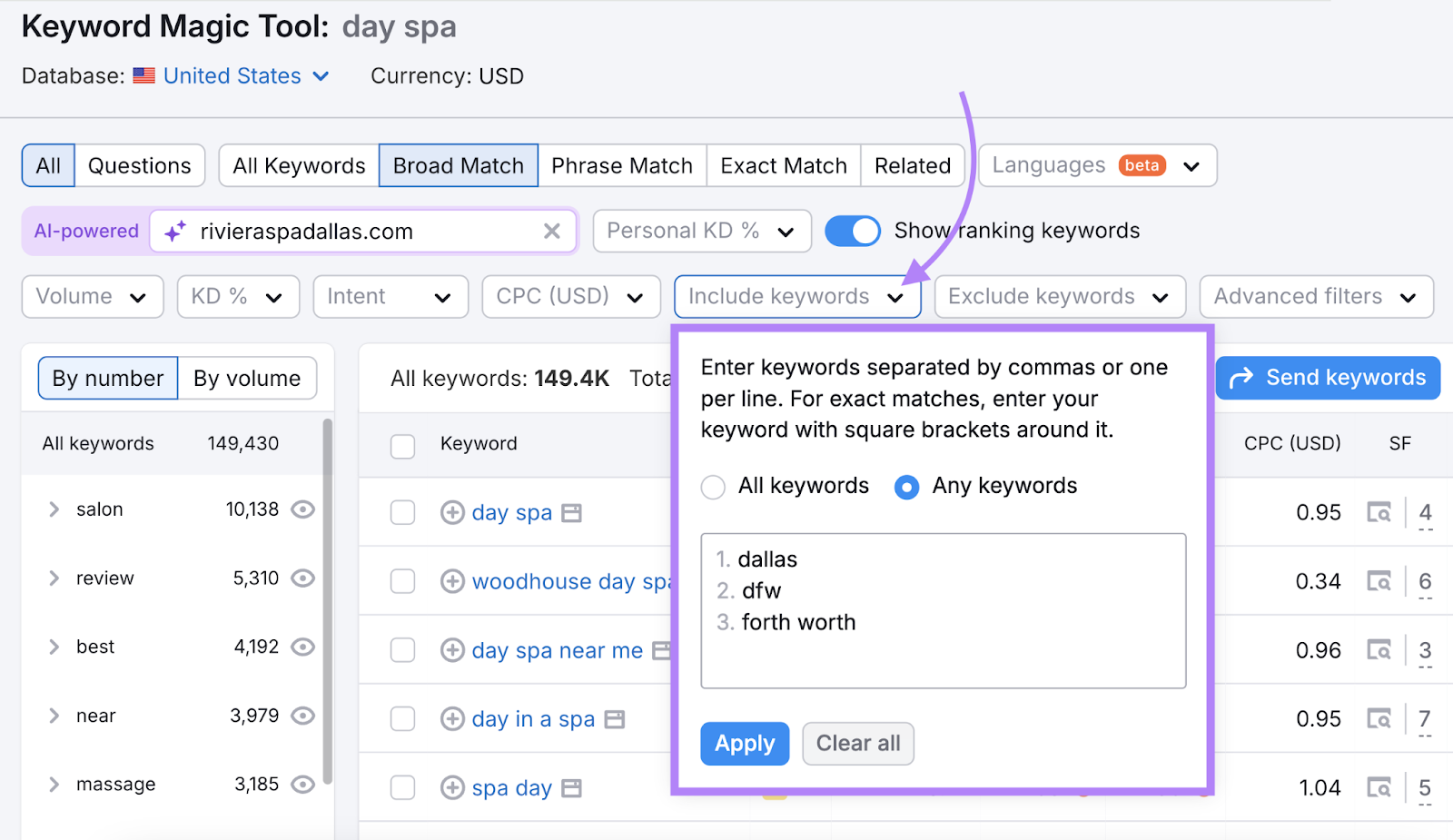This screenshot has width=1453, height=840.
Task: Click the SERP features icon next to "spa day"
Action: 572,788
